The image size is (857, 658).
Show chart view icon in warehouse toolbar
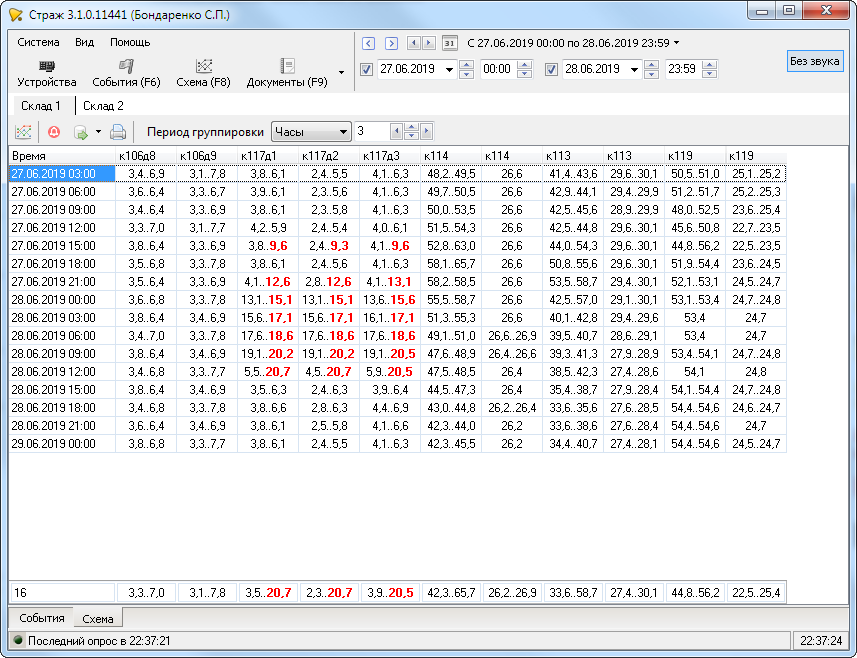click(23, 132)
